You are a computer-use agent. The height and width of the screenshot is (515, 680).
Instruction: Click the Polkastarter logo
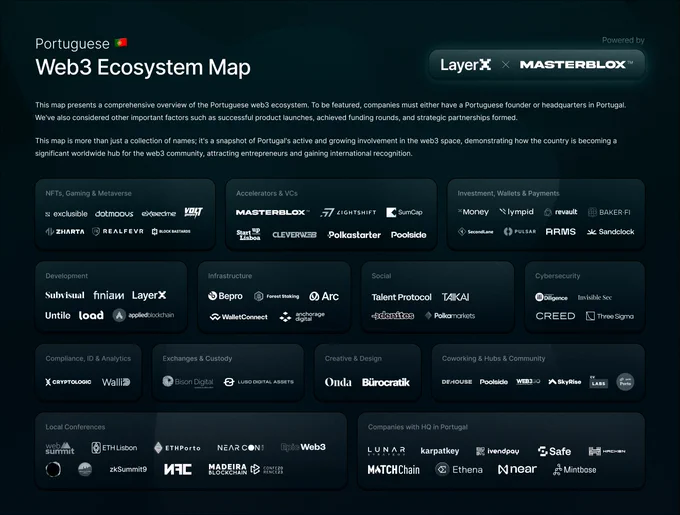354,235
